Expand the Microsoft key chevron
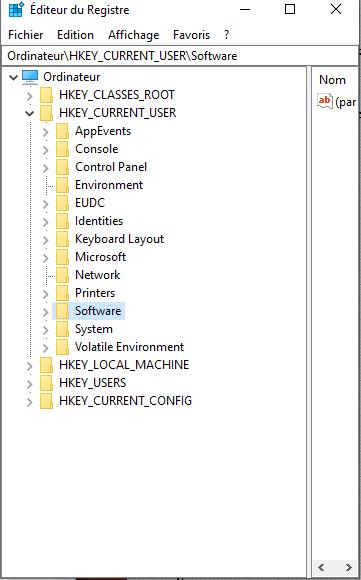The height and width of the screenshot is (580, 361). [45, 257]
